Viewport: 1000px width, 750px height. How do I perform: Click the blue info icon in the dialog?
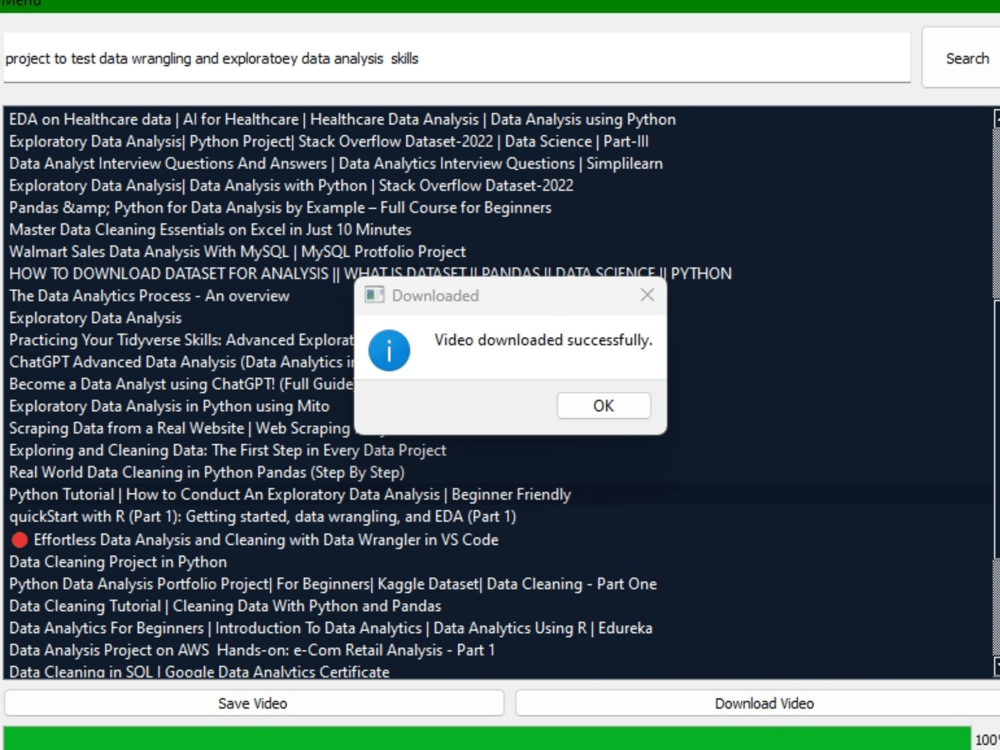coord(390,351)
